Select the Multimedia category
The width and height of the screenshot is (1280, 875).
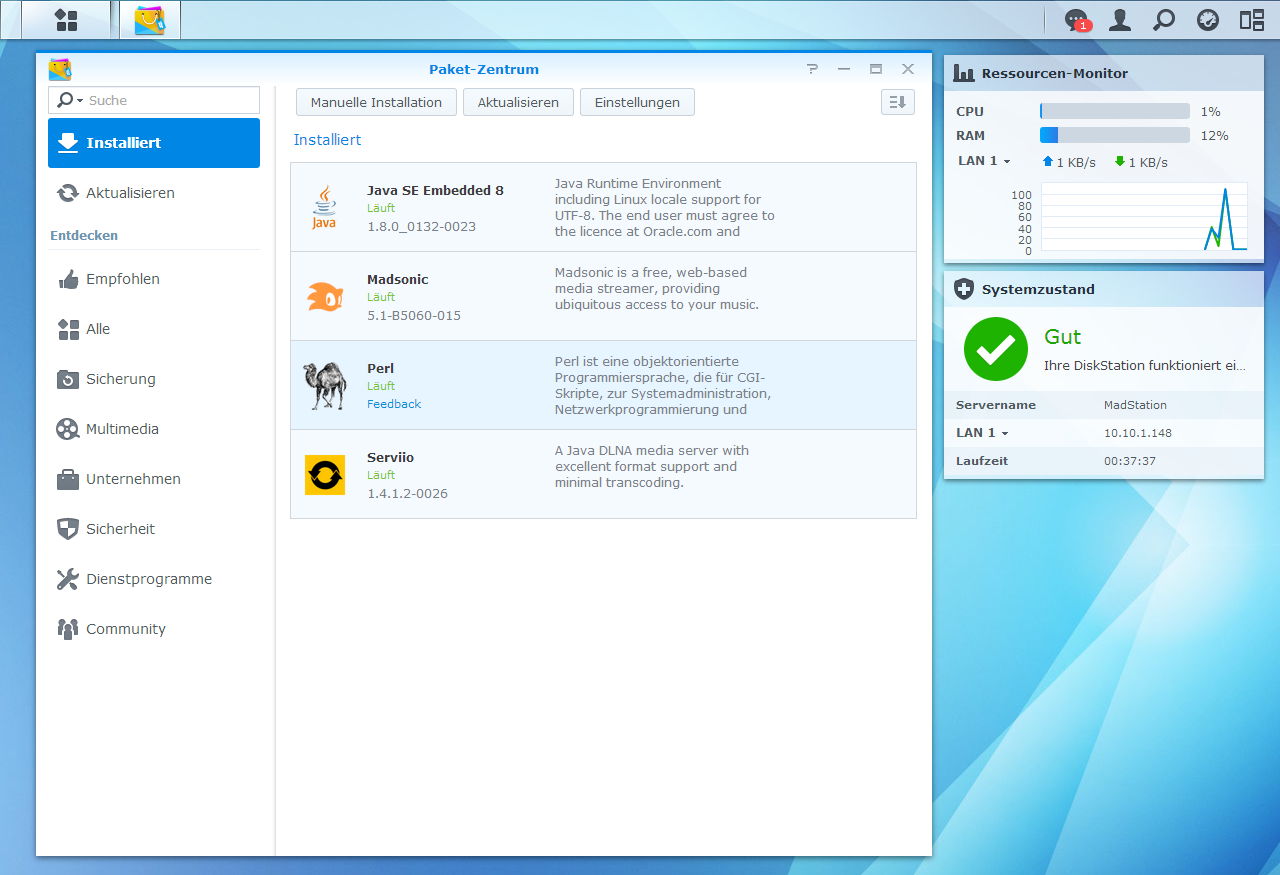[122, 429]
